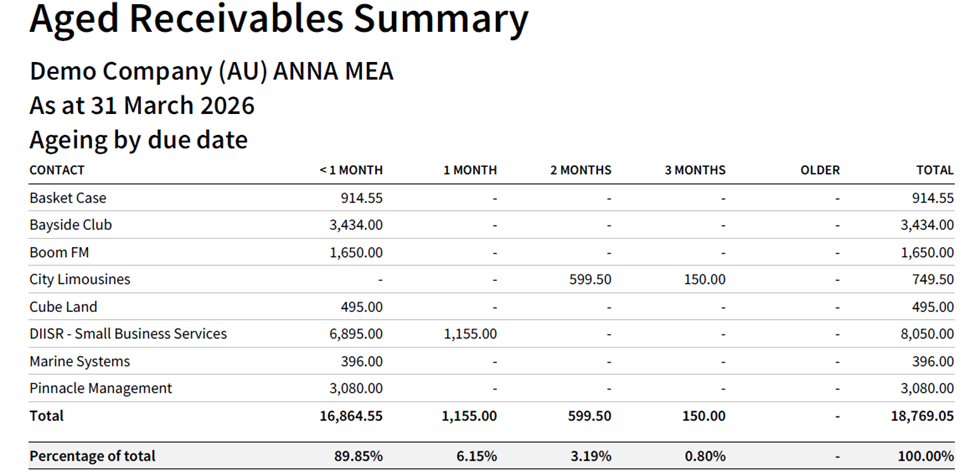The image size is (975, 476).
Task: Click the Pinnacle Management contact name
Action: 100,388
